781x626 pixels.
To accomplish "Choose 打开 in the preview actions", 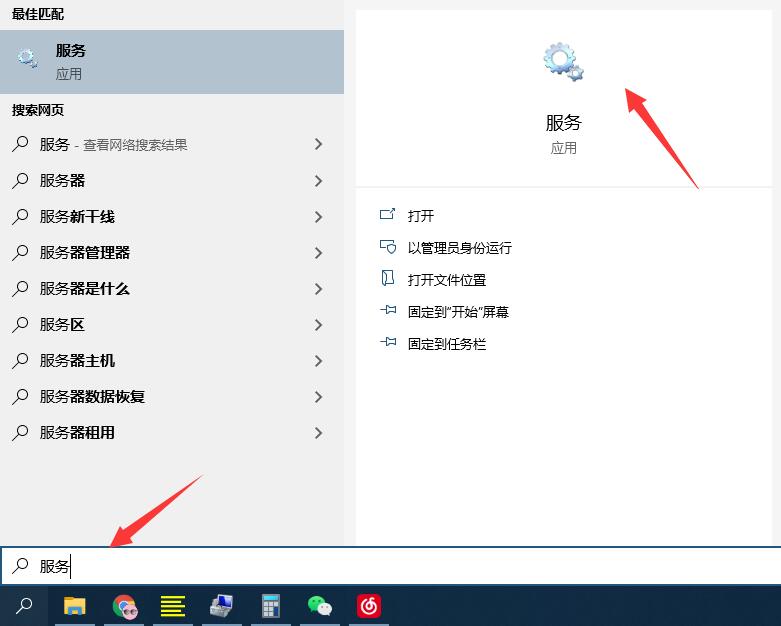I will pos(421,216).
